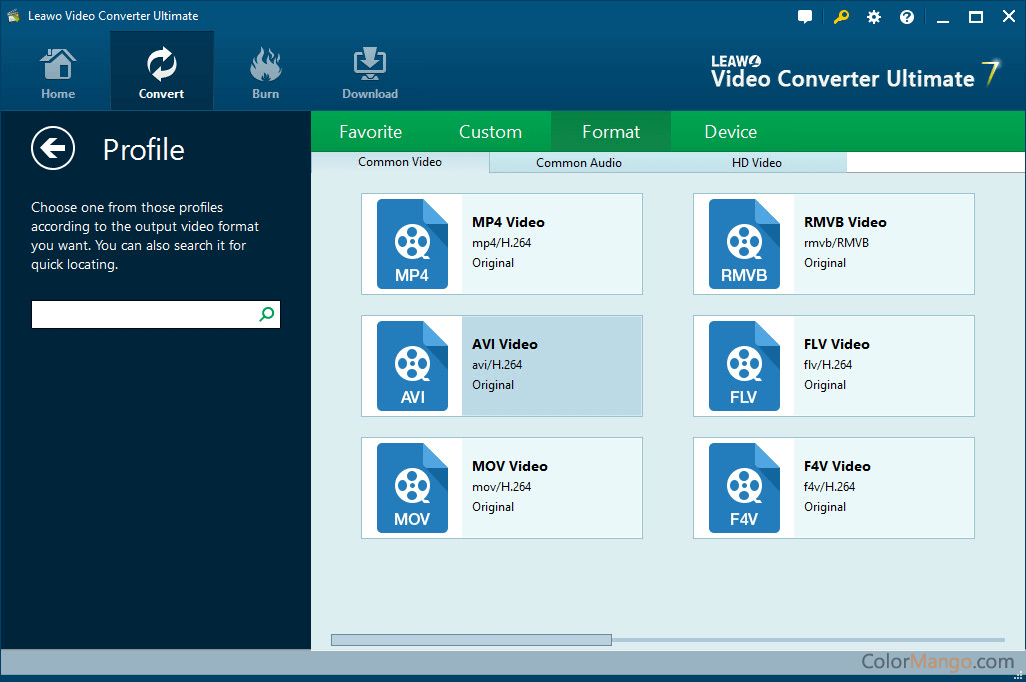1026x682 pixels.
Task: Open the help question mark icon
Action: click(x=907, y=17)
